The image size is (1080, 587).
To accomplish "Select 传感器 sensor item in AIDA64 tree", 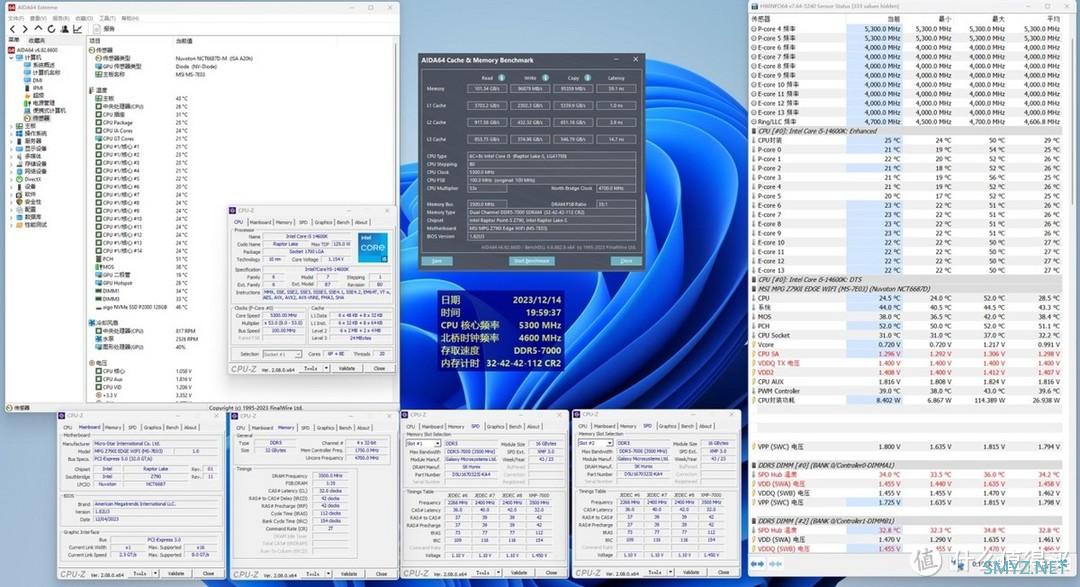I will pos(37,118).
